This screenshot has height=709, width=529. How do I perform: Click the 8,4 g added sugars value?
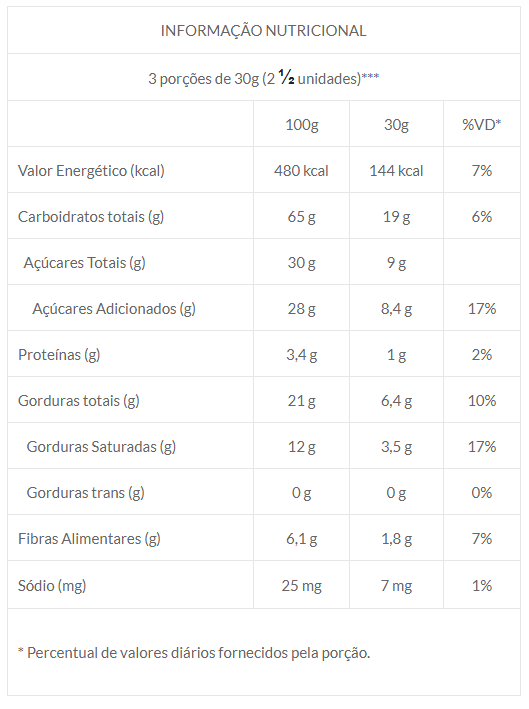[x=397, y=309]
